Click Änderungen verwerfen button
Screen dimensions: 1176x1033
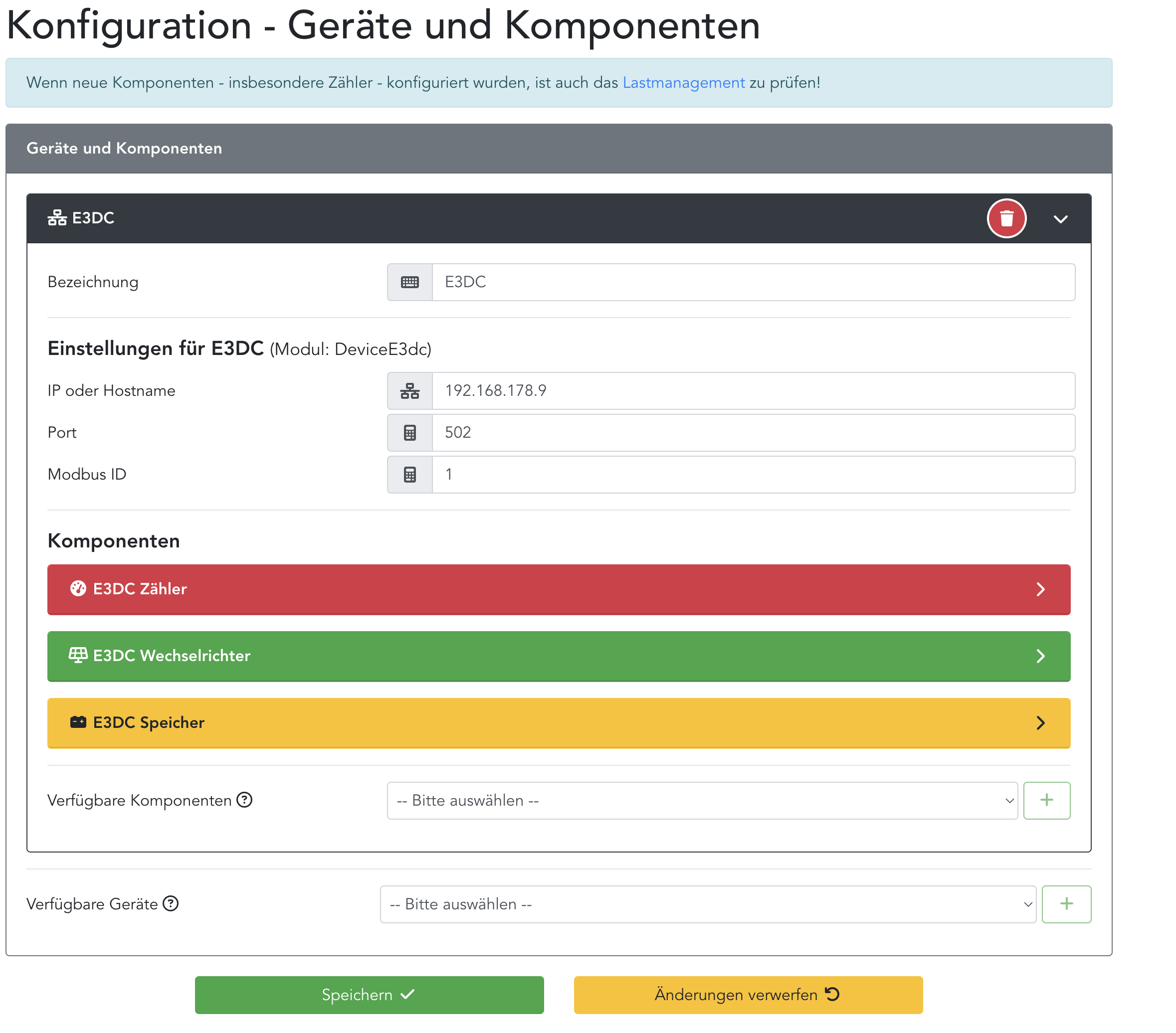pos(748,995)
